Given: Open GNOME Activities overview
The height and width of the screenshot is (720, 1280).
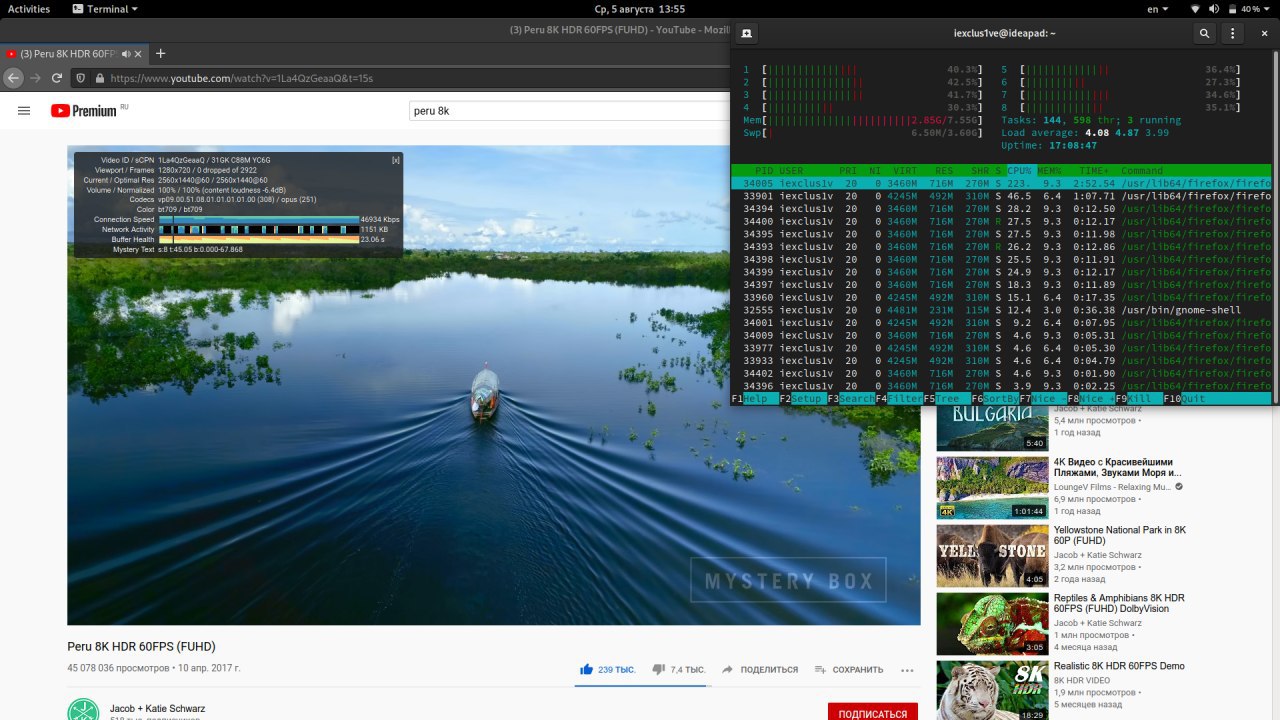Looking at the screenshot, I should click(29, 9).
